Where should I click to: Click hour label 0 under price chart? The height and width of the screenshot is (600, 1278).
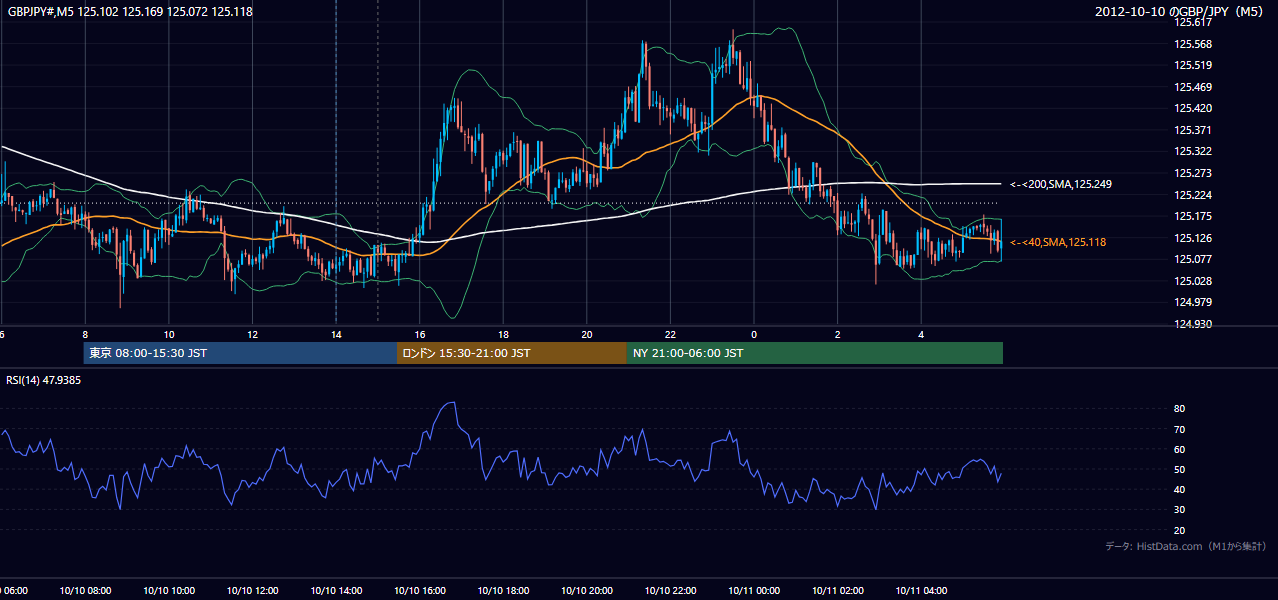click(x=754, y=335)
